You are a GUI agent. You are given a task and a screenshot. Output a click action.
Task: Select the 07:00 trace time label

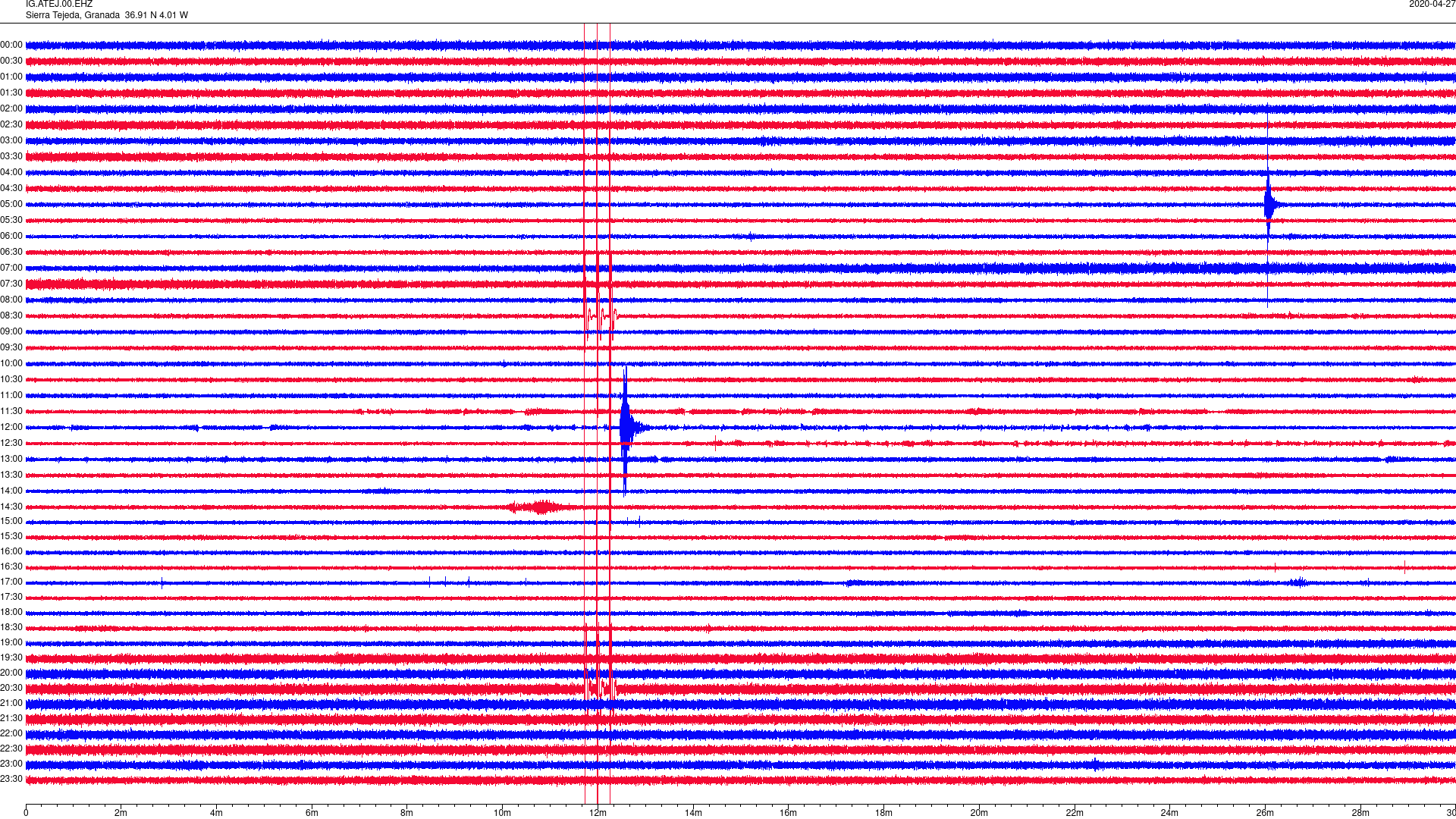(11, 268)
